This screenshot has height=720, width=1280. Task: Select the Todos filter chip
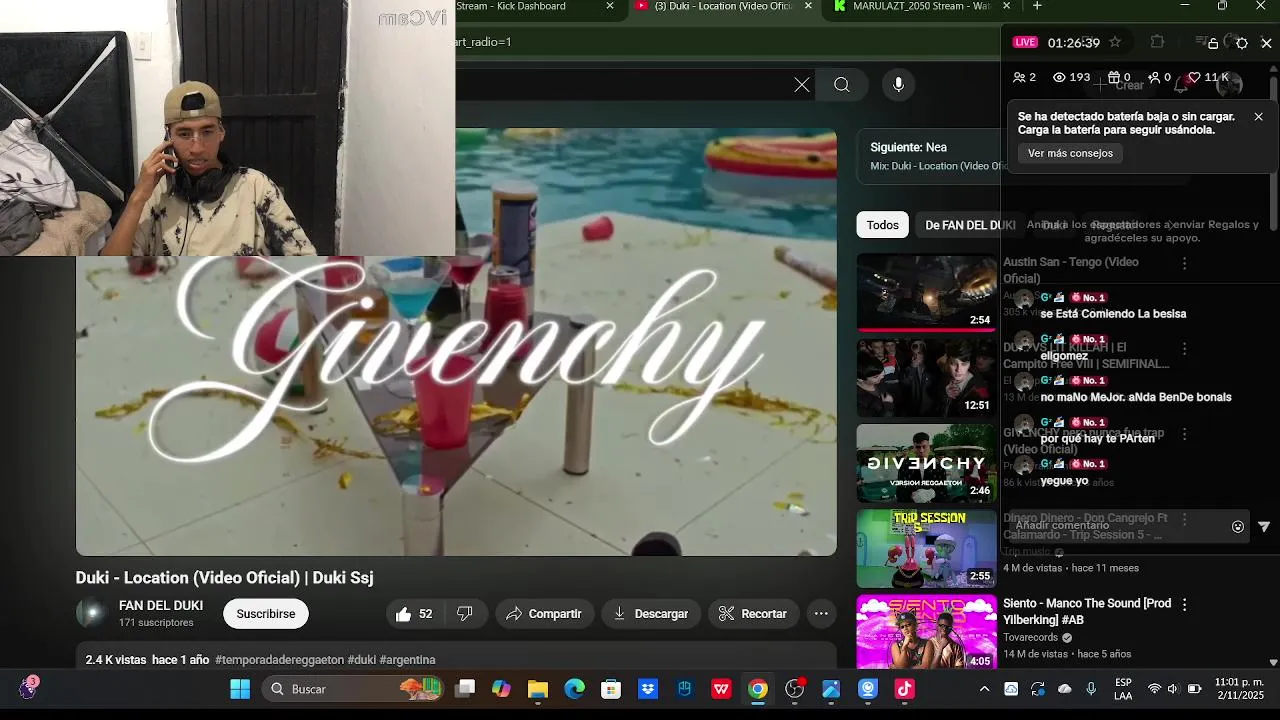[882, 225]
